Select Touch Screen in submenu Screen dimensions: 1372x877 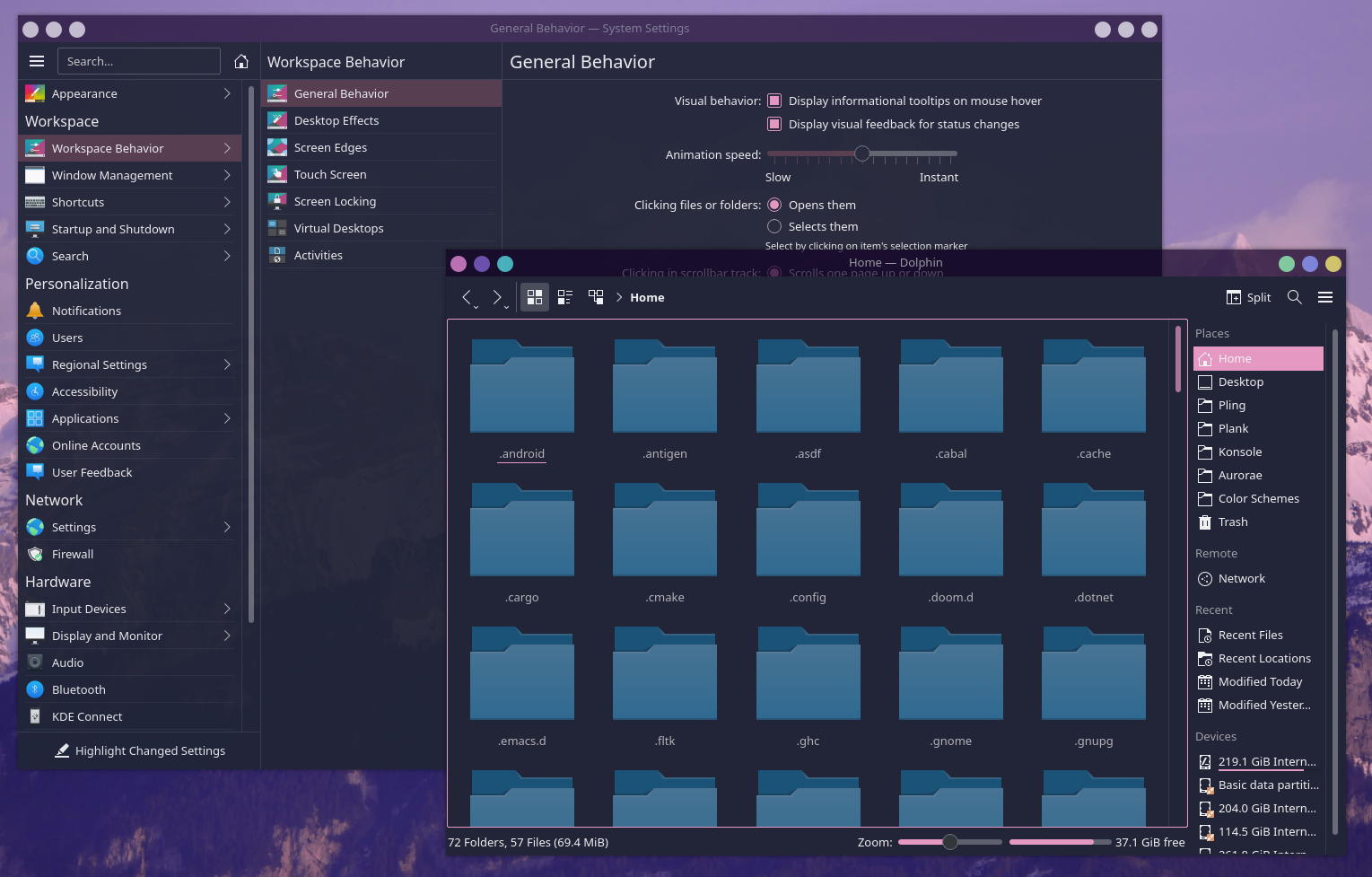pos(381,174)
